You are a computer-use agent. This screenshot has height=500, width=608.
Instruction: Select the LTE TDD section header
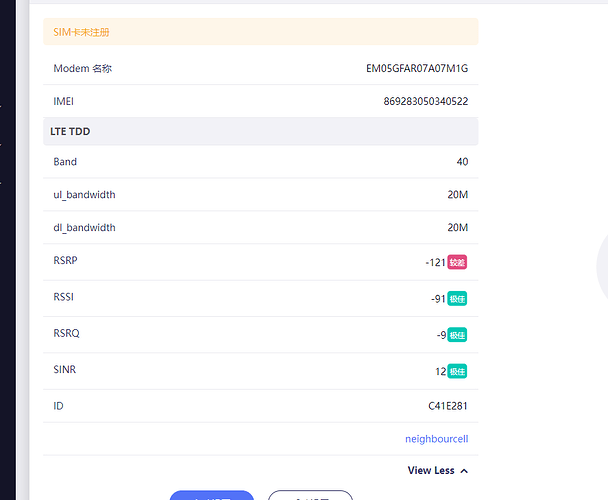(260, 131)
